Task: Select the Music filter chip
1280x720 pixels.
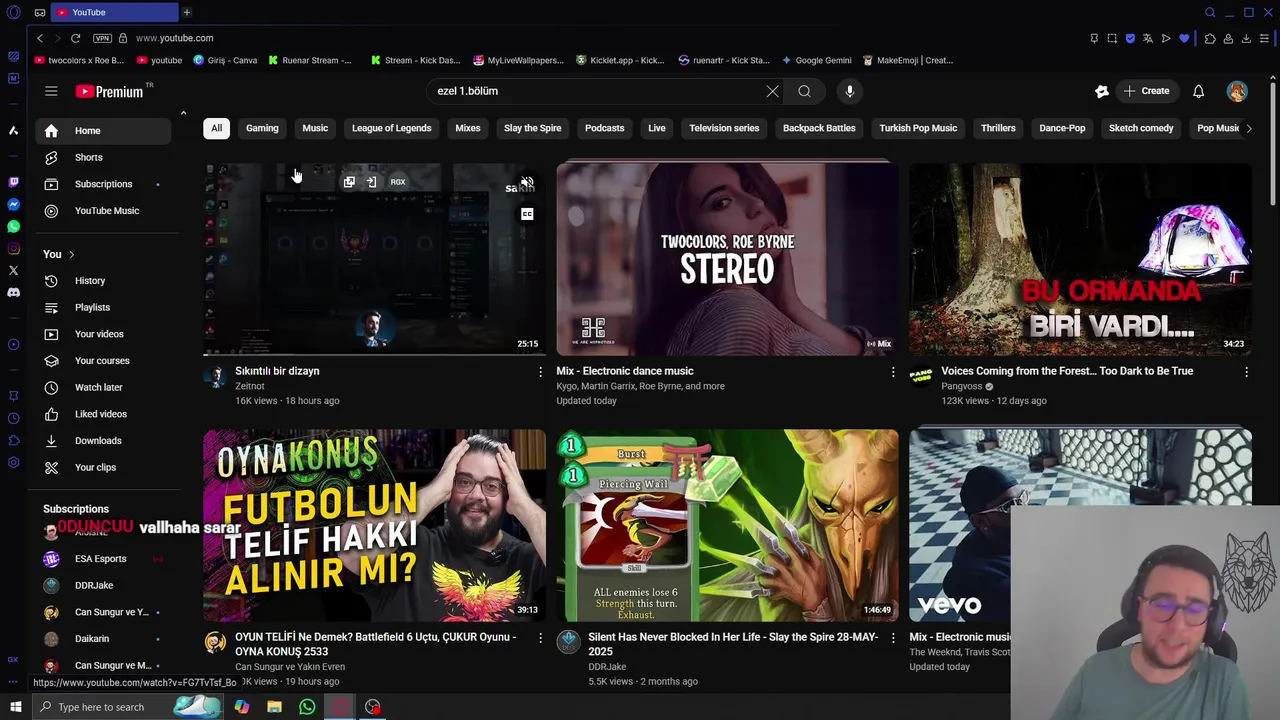Action: point(315,128)
